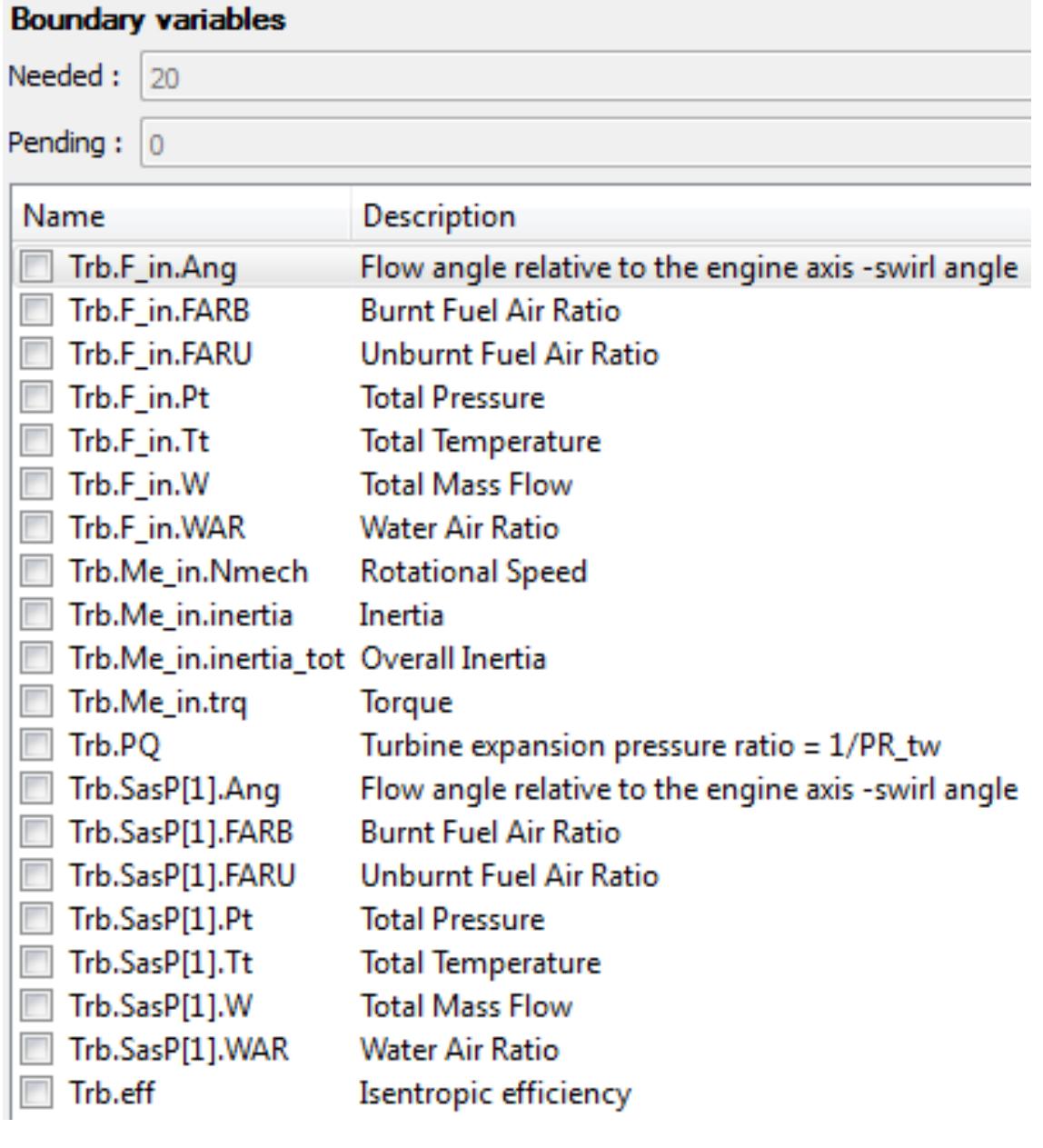This screenshot has height=1148, width=1043.
Task: Check the Trb.PQ pressure ratio box
Action: (38, 747)
